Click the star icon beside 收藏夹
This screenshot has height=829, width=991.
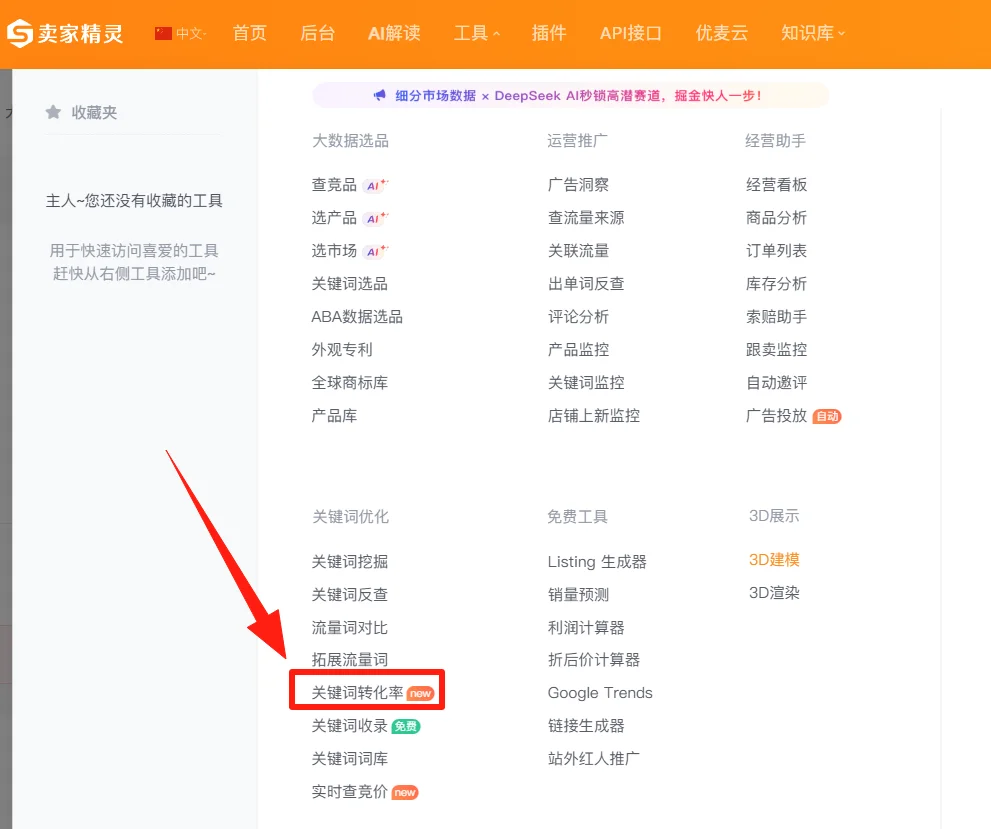coord(53,112)
